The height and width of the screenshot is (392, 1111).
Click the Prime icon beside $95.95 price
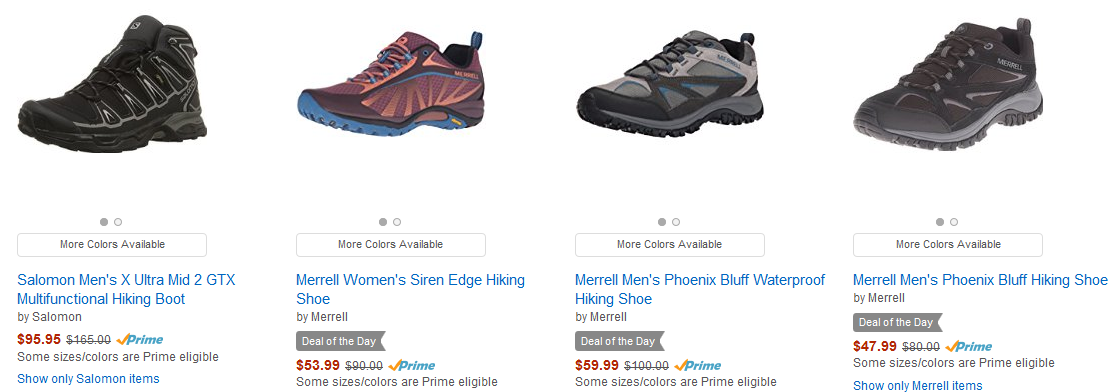point(140,340)
